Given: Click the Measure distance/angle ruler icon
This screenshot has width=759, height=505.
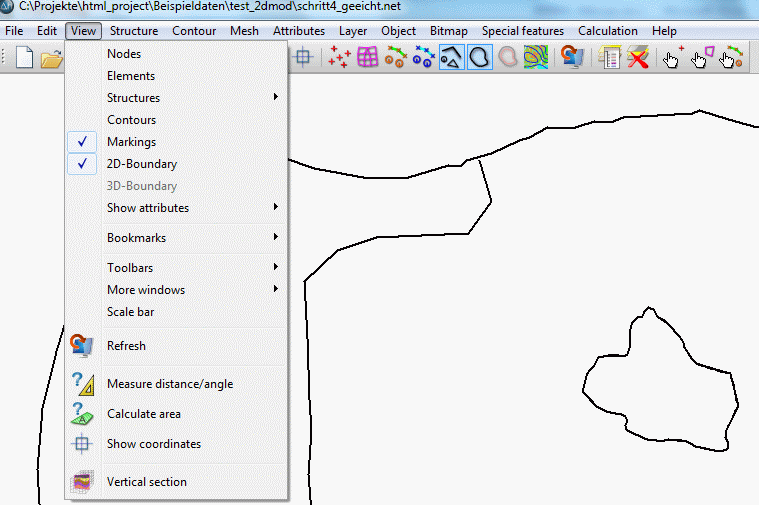Looking at the screenshot, I should (x=83, y=384).
